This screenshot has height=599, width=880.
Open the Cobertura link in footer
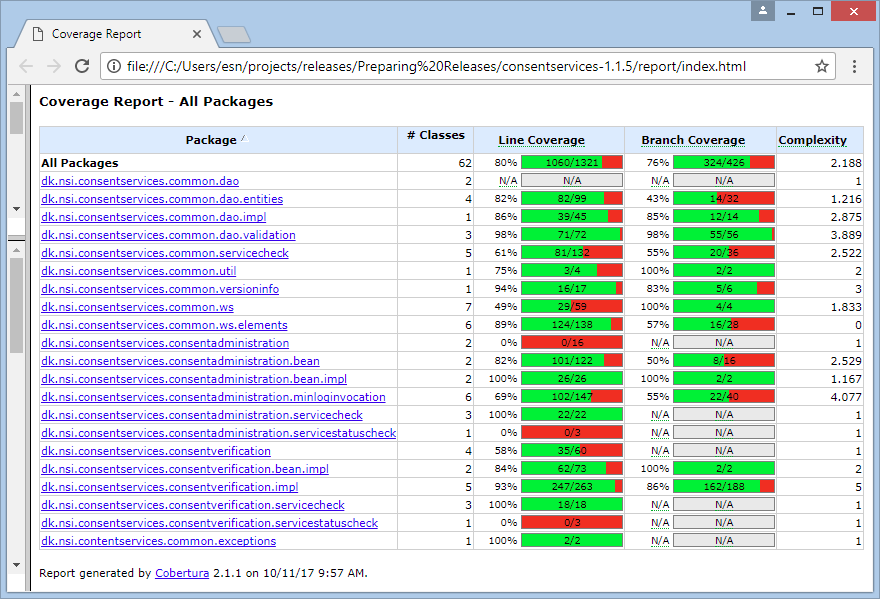click(x=177, y=573)
